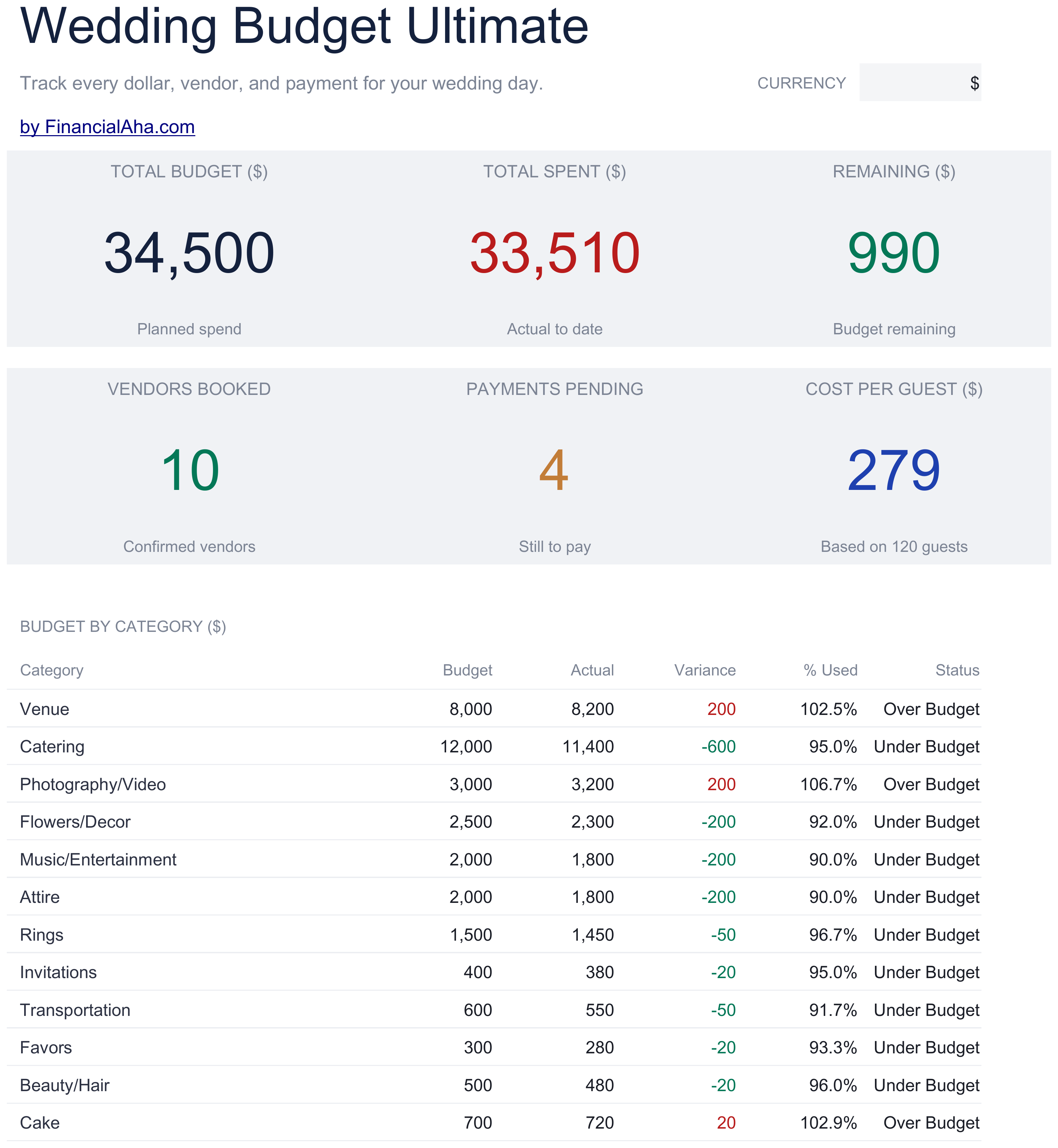Click the Venue category row label
The height and width of the screenshot is (1148, 1058).
click(45, 708)
